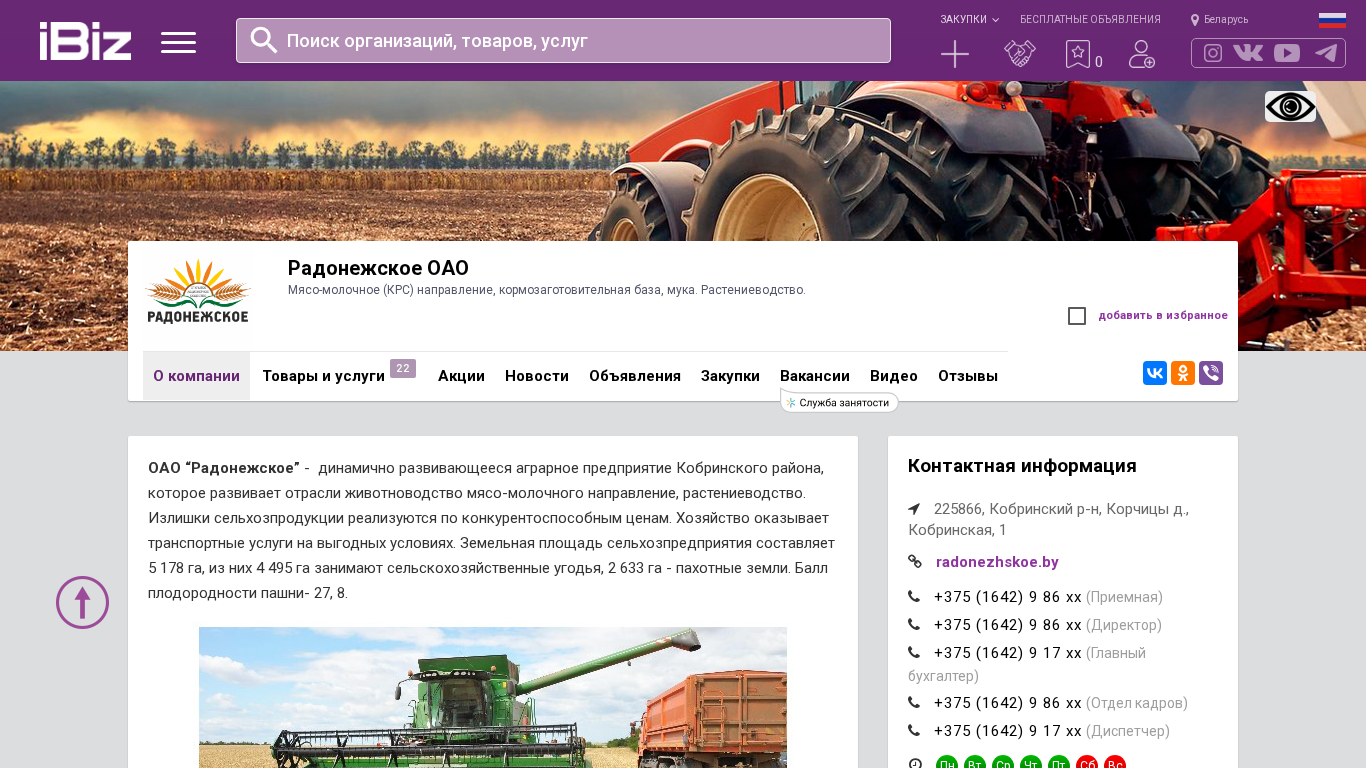This screenshot has width=1366, height=768.
Task: Open the bookmarked favorites star icon
Action: click(x=1078, y=54)
